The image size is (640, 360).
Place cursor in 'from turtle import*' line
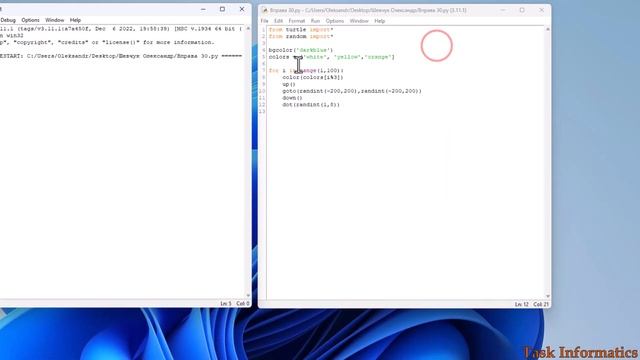[x=301, y=29]
